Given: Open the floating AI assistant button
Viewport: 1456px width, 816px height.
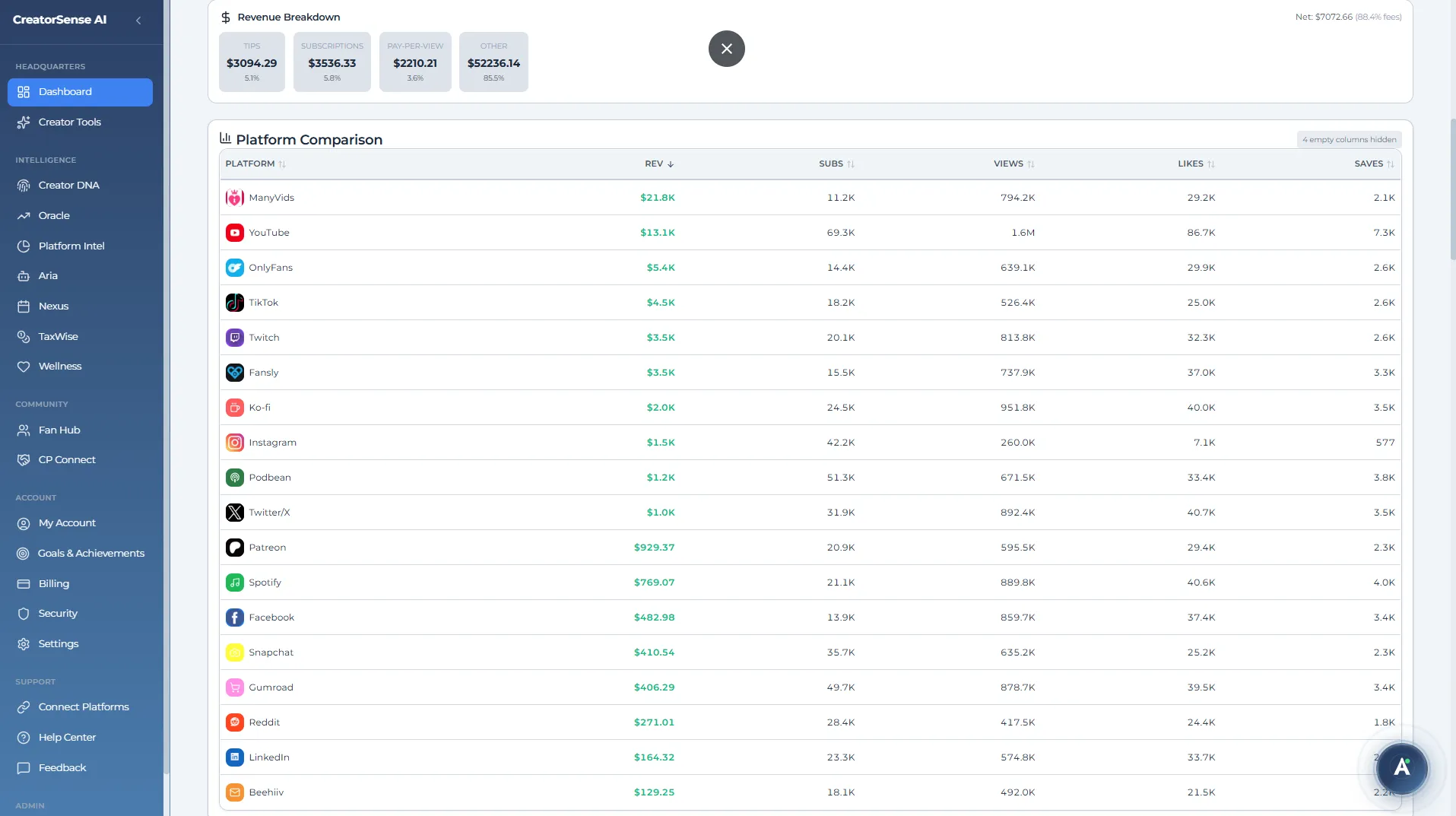Looking at the screenshot, I should click(x=1400, y=768).
